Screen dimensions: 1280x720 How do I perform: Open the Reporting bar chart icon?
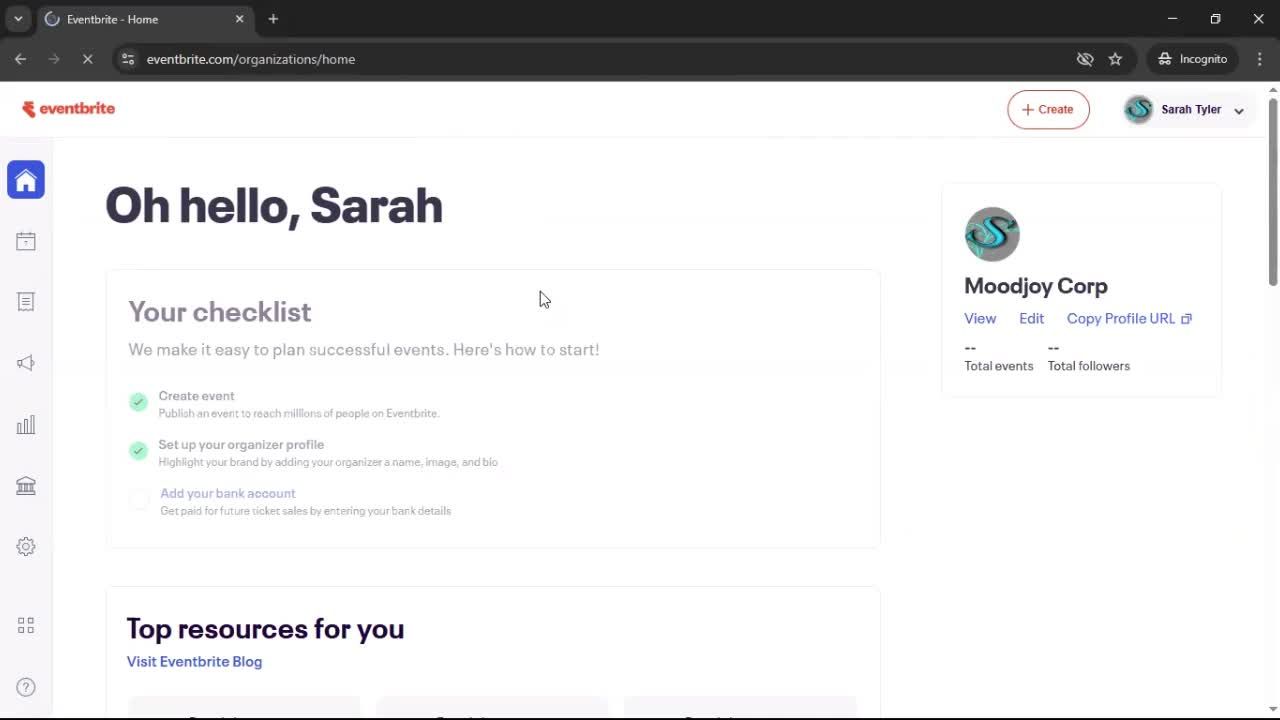pyautogui.click(x=26, y=425)
